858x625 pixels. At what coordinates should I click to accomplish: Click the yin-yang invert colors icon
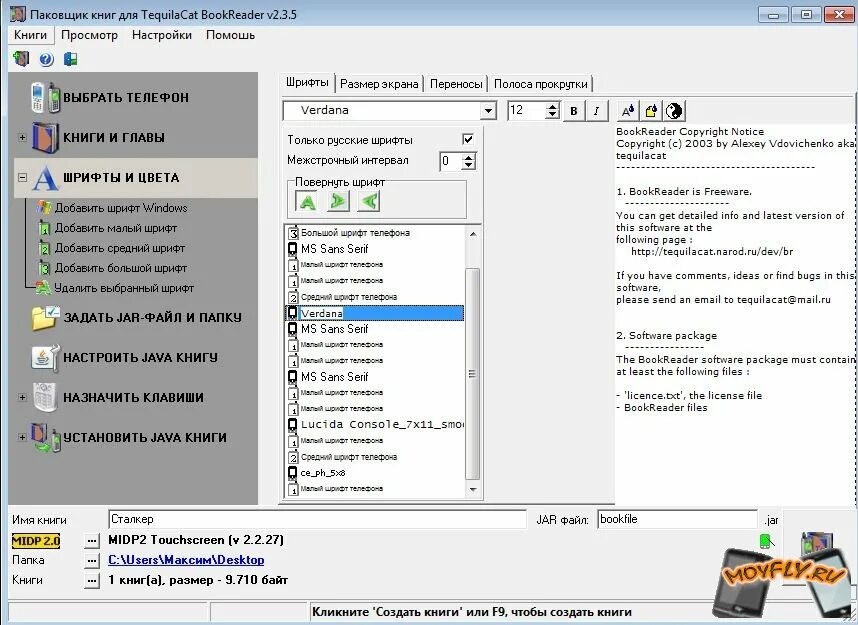[674, 111]
